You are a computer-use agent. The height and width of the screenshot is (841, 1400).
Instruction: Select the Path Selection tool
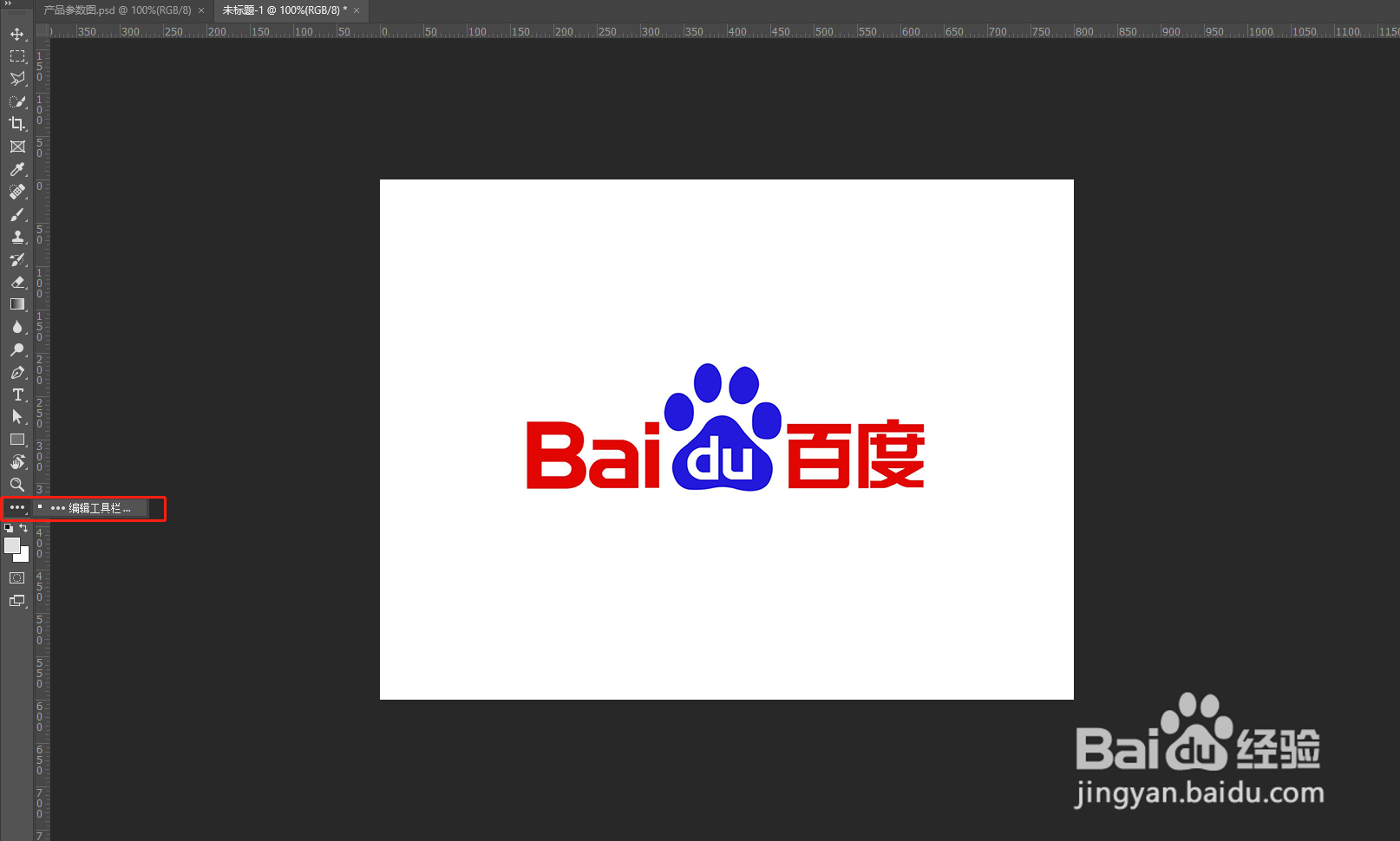point(16,417)
